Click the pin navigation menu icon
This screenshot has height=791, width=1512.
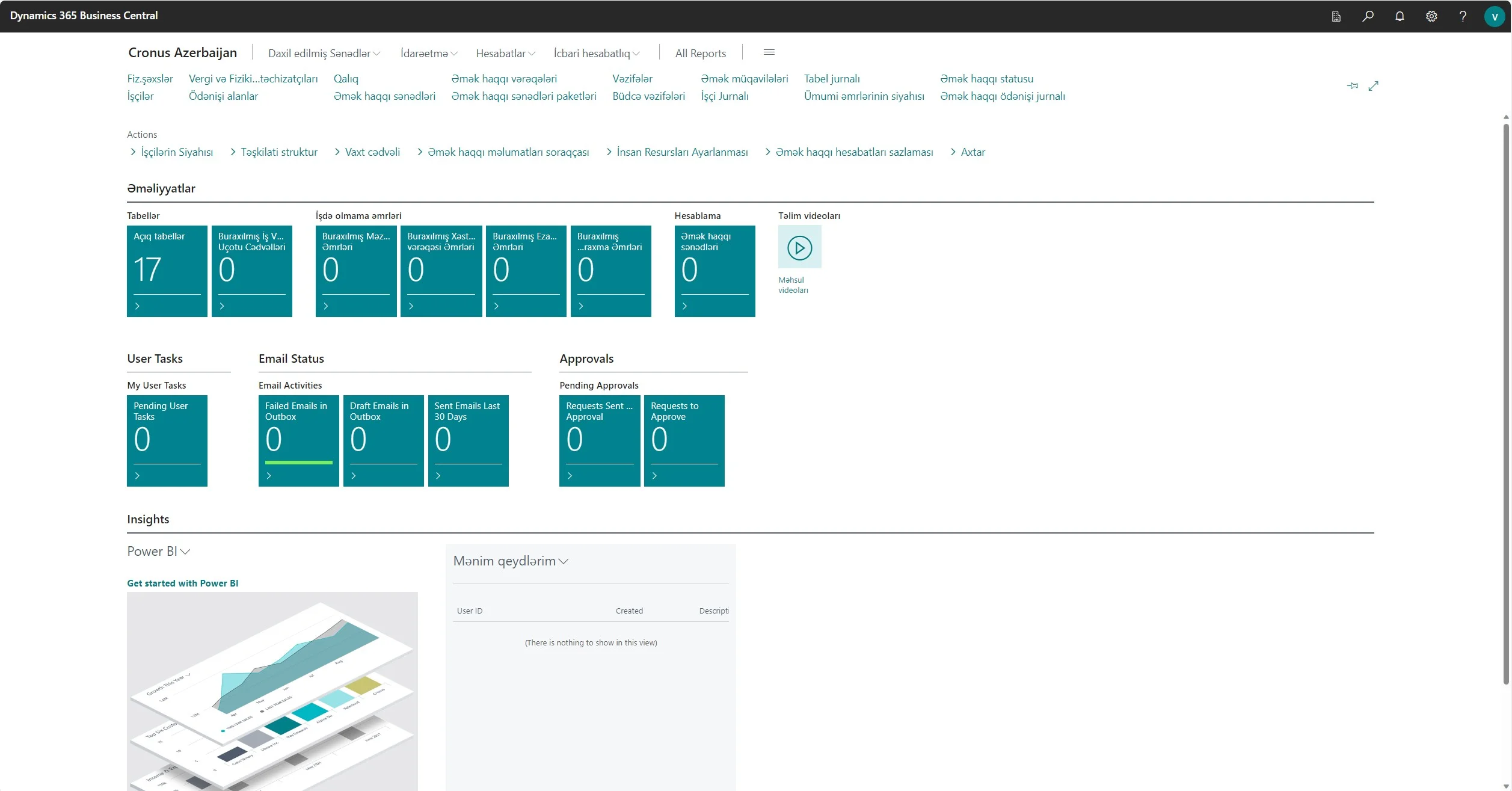(x=1353, y=86)
